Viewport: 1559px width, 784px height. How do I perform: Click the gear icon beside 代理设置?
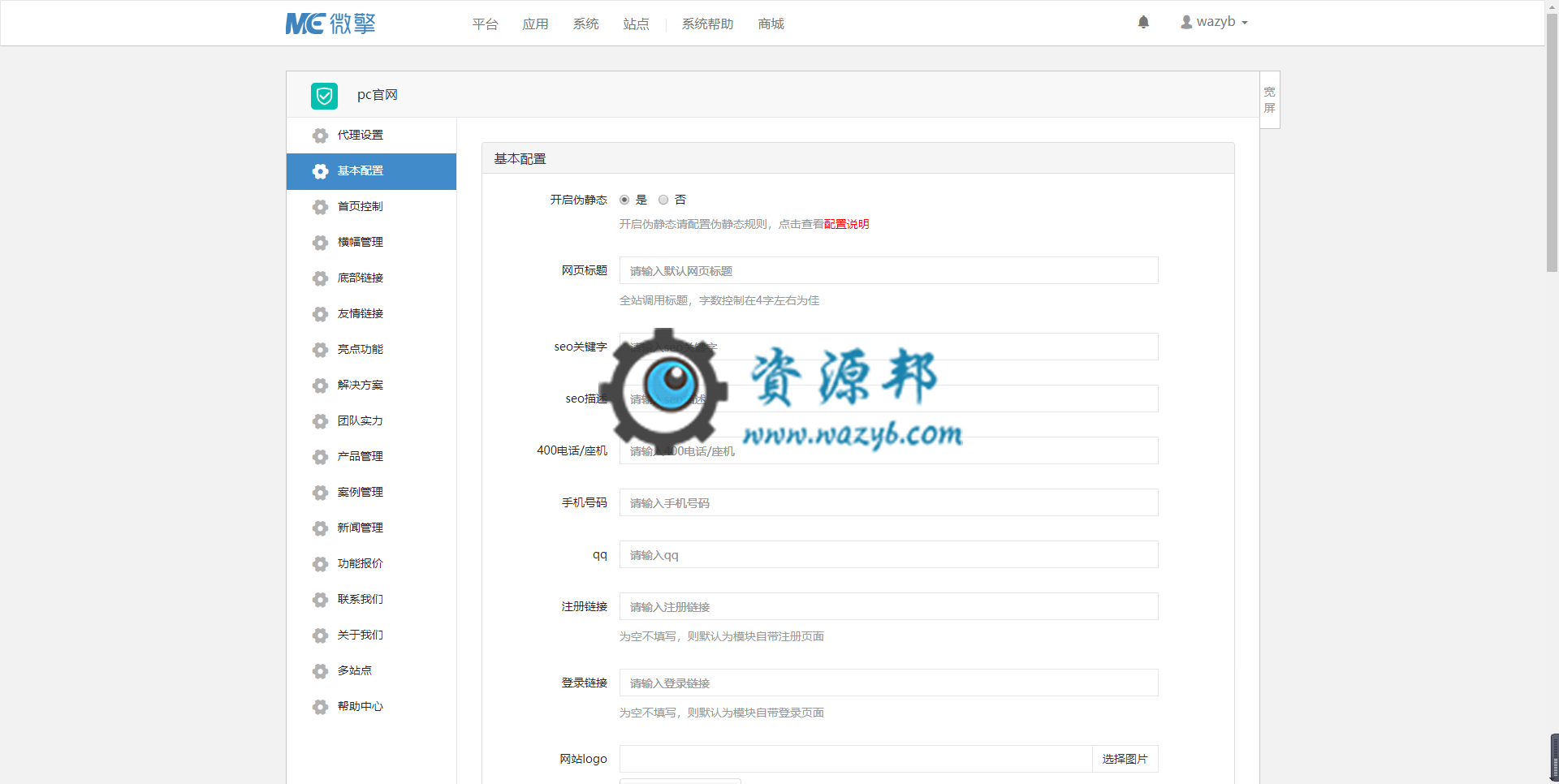coord(321,136)
